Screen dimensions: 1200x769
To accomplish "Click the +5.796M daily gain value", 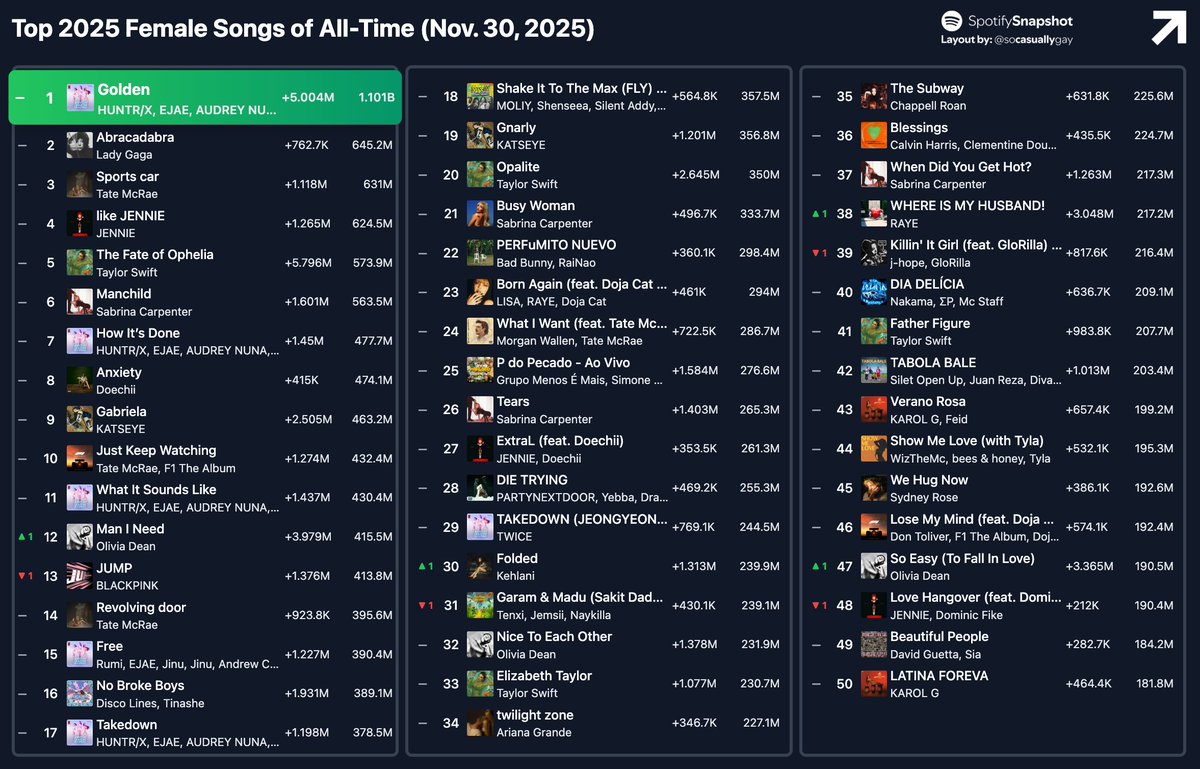I will 306,263.
